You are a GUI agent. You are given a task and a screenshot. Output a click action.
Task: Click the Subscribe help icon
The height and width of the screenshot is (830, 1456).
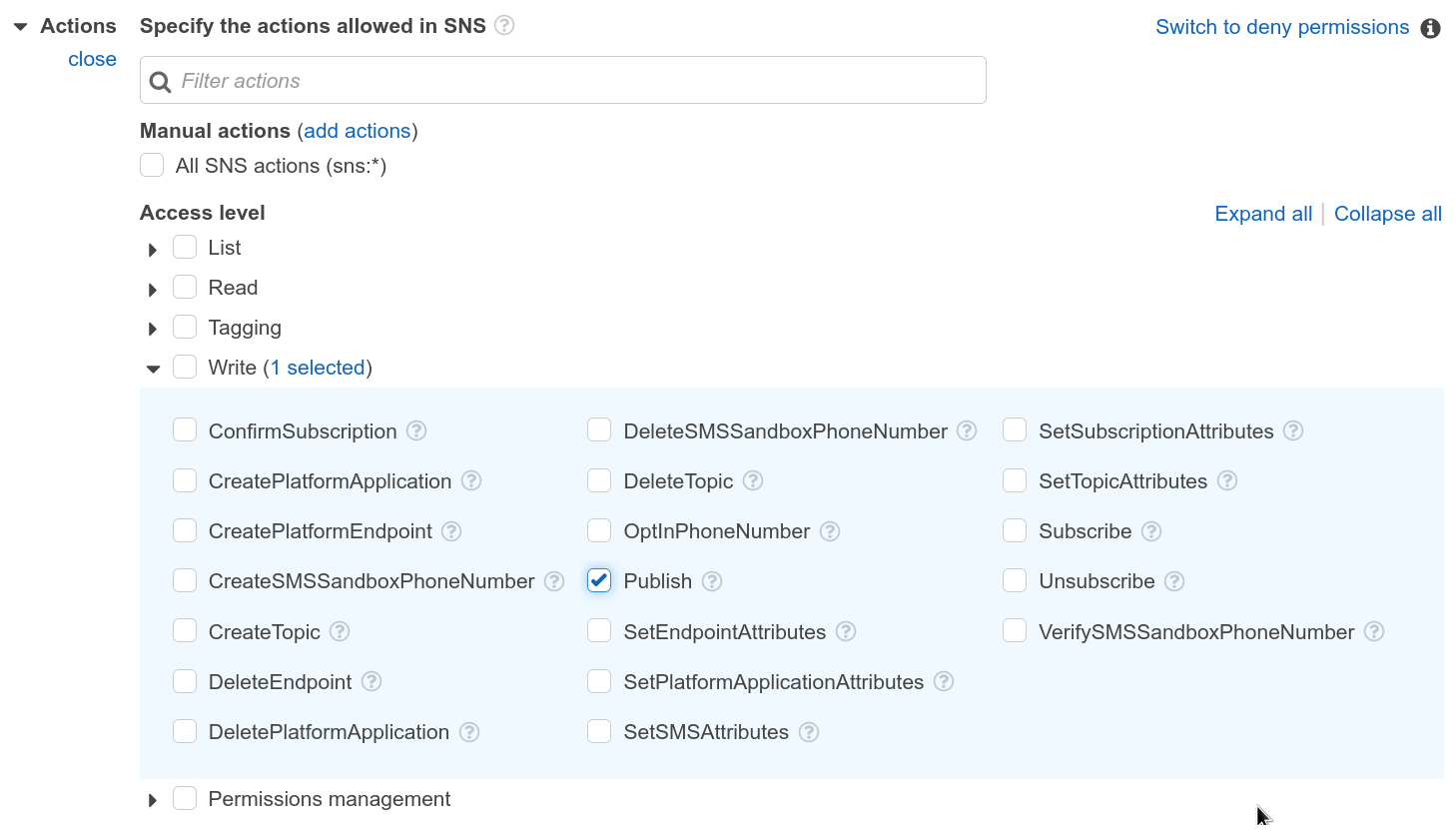pyautogui.click(x=1151, y=531)
